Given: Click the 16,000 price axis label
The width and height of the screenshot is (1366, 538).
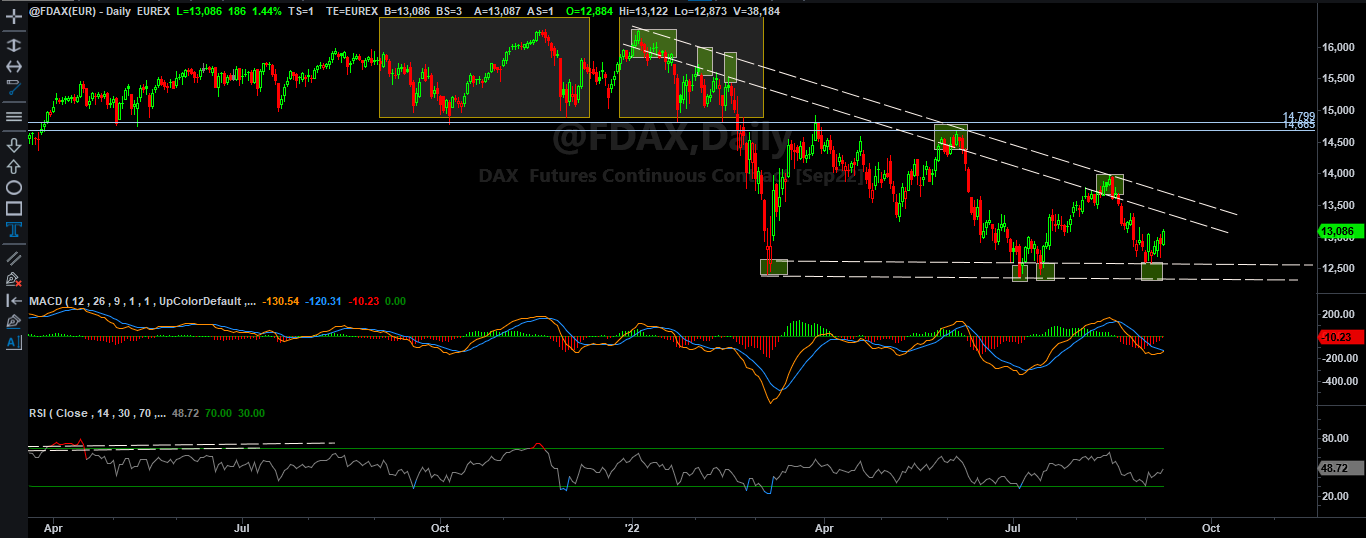Looking at the screenshot, I should pos(1338,47).
